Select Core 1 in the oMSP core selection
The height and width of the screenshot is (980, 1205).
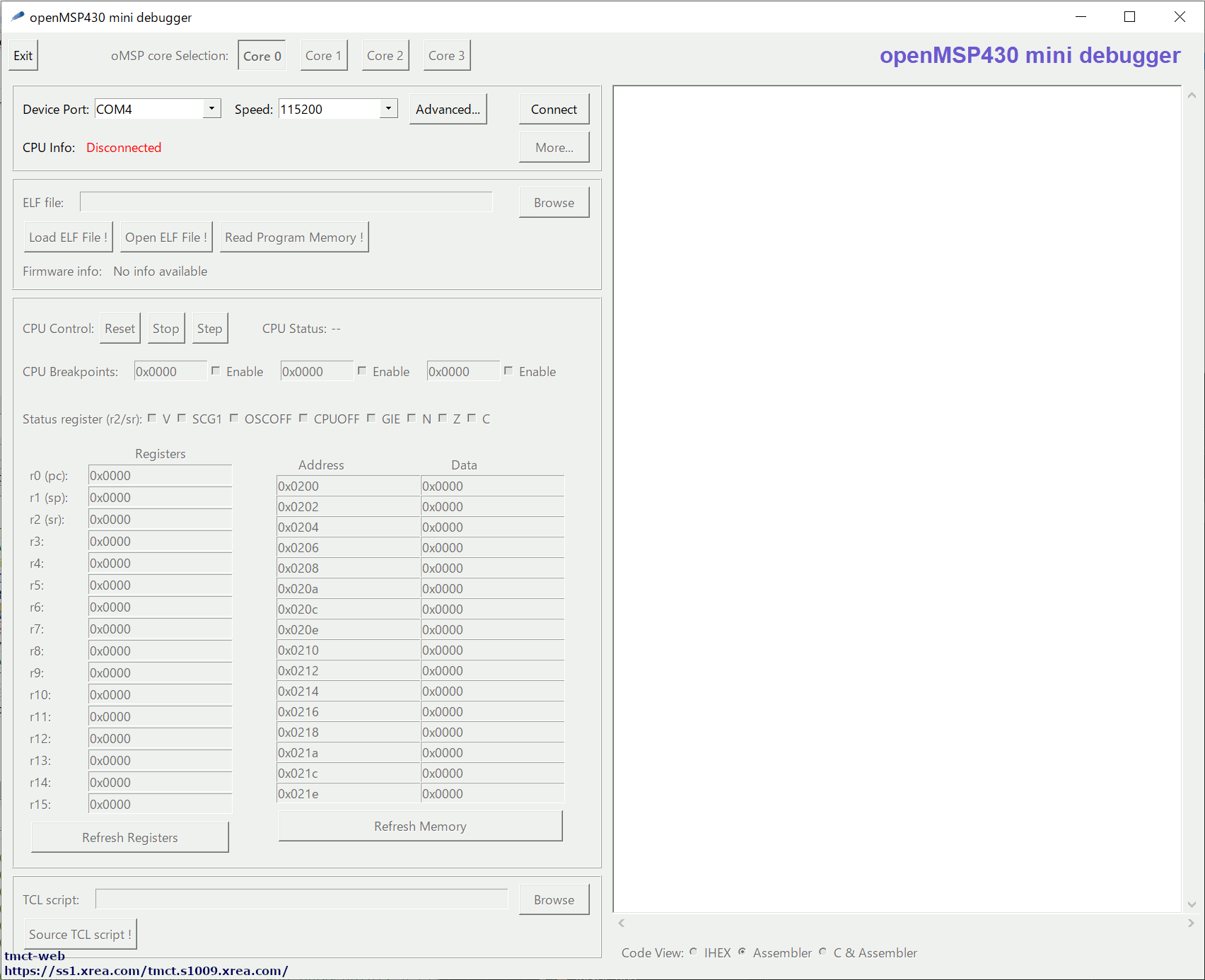[x=324, y=56]
